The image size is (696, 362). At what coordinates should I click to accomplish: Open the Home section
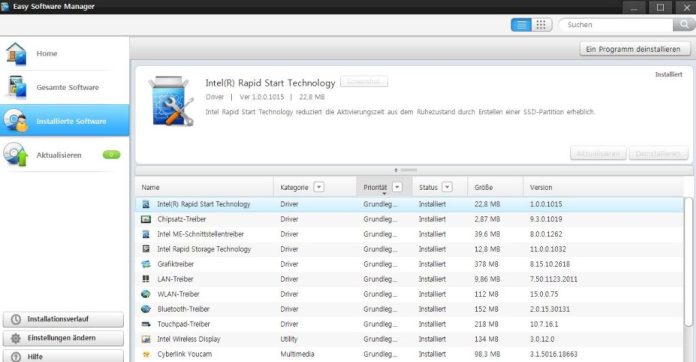[64, 53]
